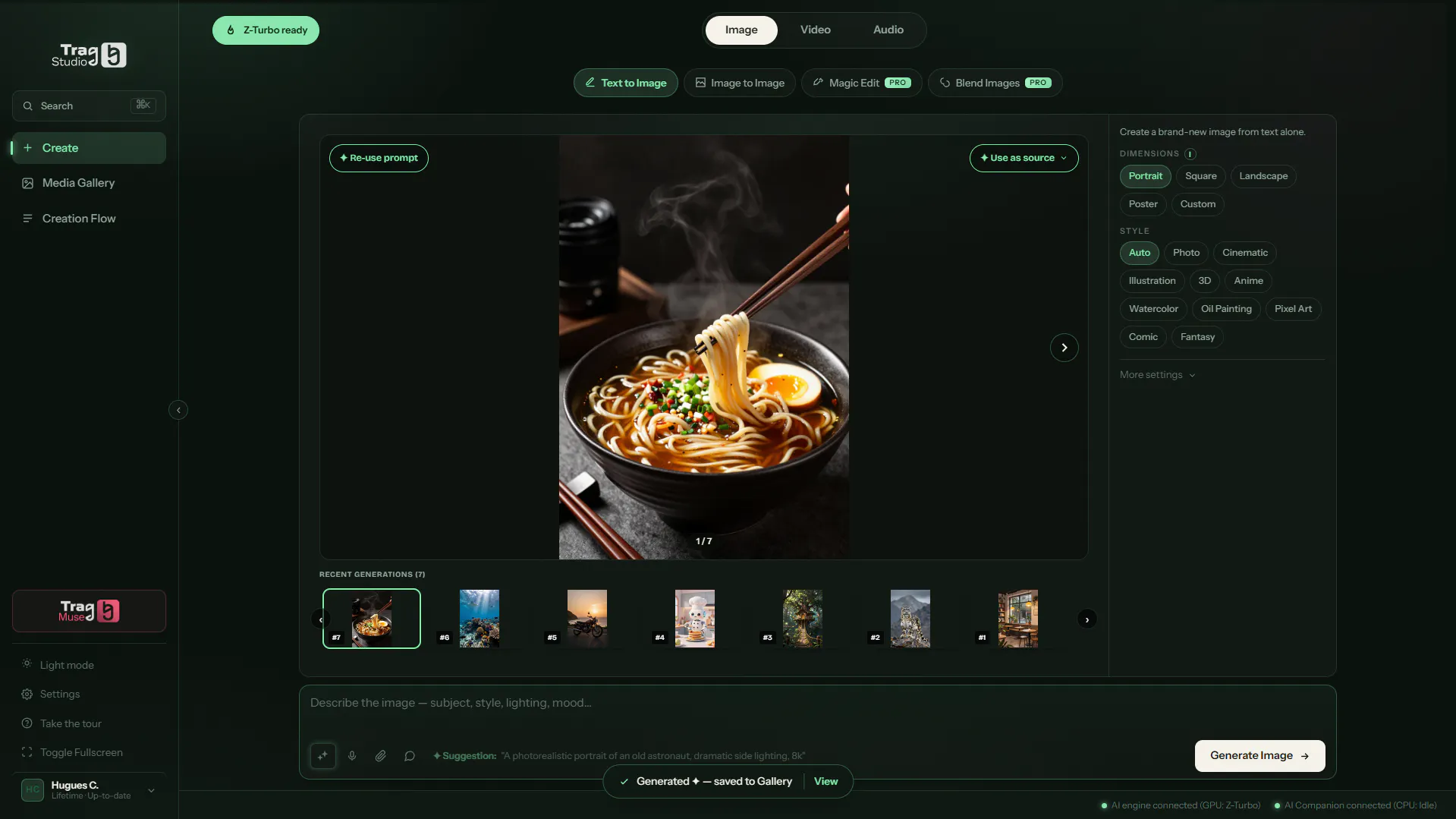Click the search magnifier icon
Viewport: 1456px width, 819px height.
click(28, 106)
